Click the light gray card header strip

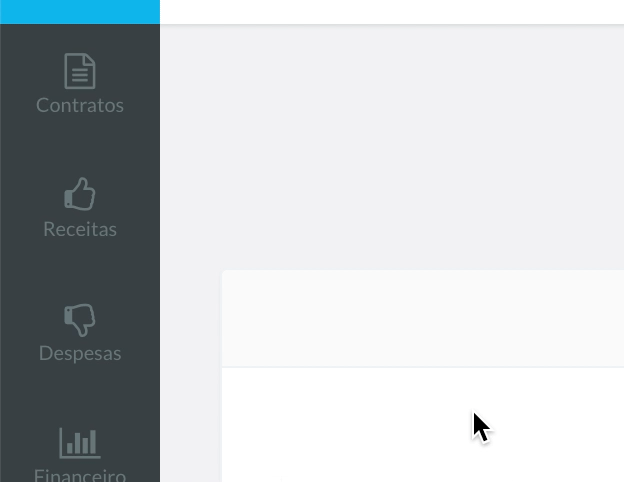pos(423,318)
